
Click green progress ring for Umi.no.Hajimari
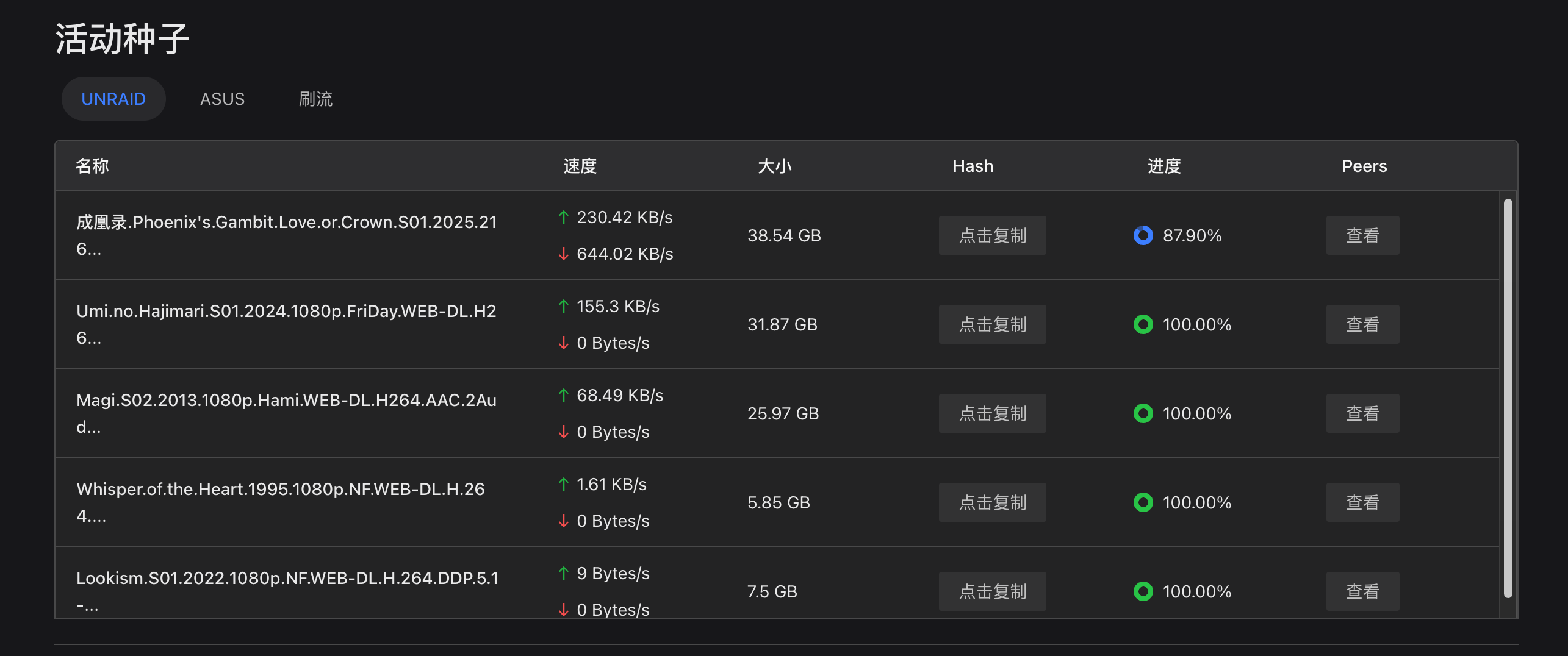click(x=1143, y=324)
